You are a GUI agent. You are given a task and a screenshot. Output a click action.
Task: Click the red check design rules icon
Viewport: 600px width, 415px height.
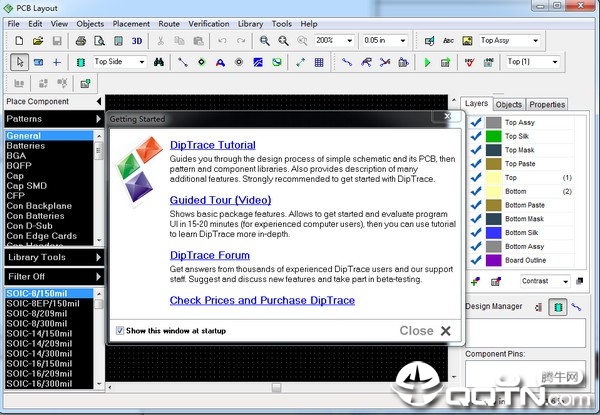tap(470, 62)
